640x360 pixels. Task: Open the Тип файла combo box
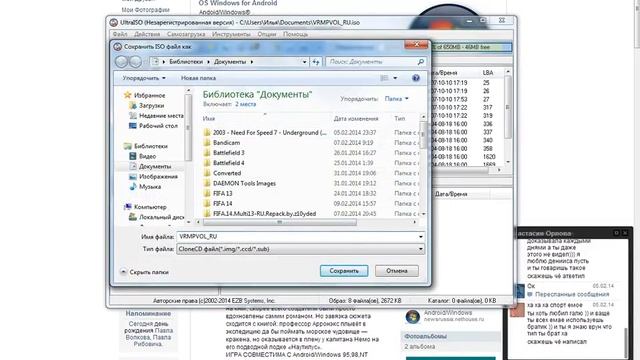pyautogui.click(x=300, y=249)
